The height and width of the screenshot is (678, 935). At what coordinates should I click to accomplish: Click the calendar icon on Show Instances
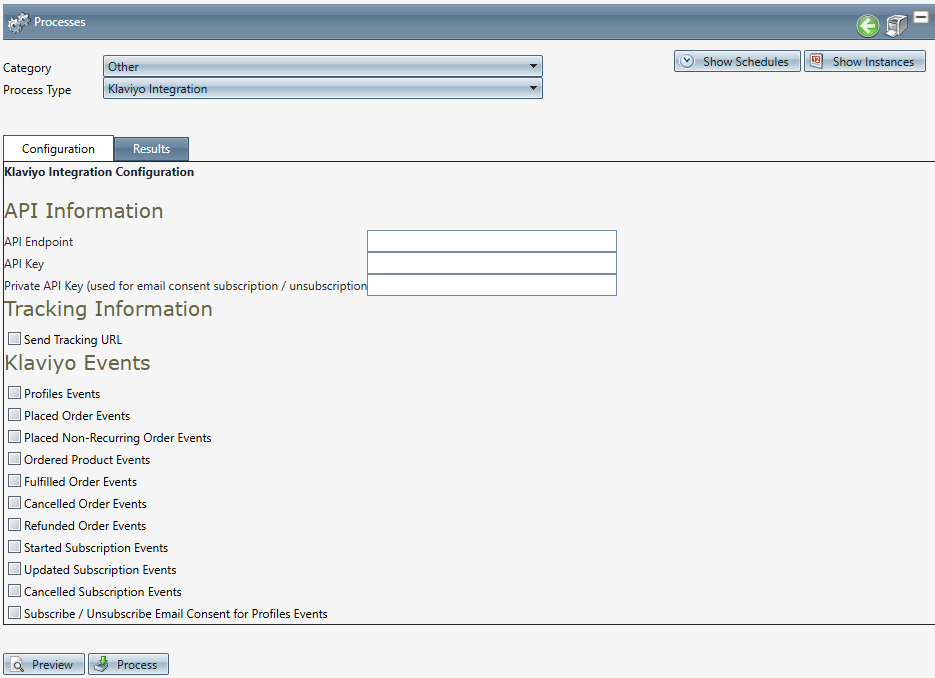(x=816, y=61)
